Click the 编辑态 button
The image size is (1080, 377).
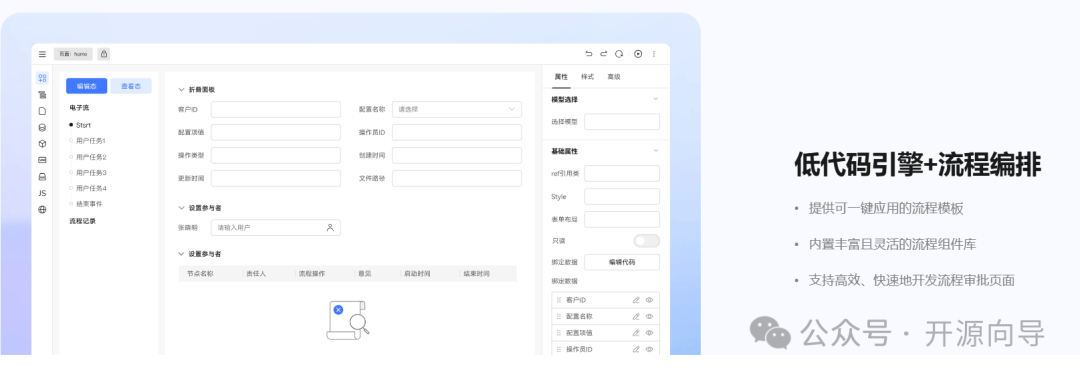tap(87, 86)
